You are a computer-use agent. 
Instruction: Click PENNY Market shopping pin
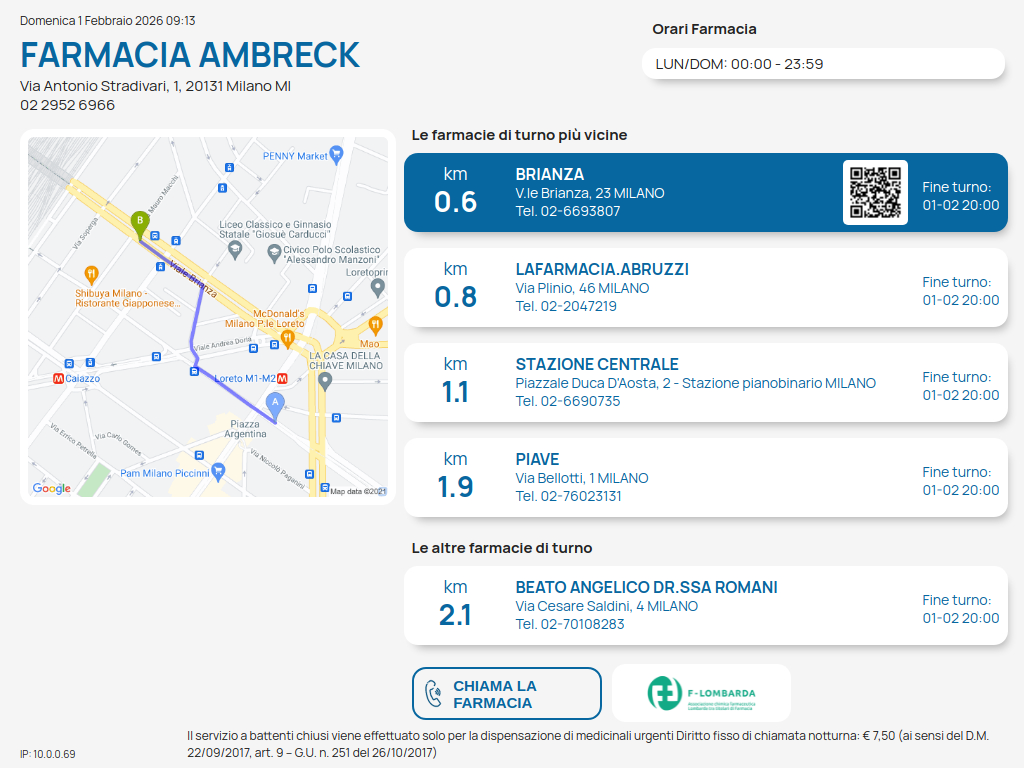(336, 155)
